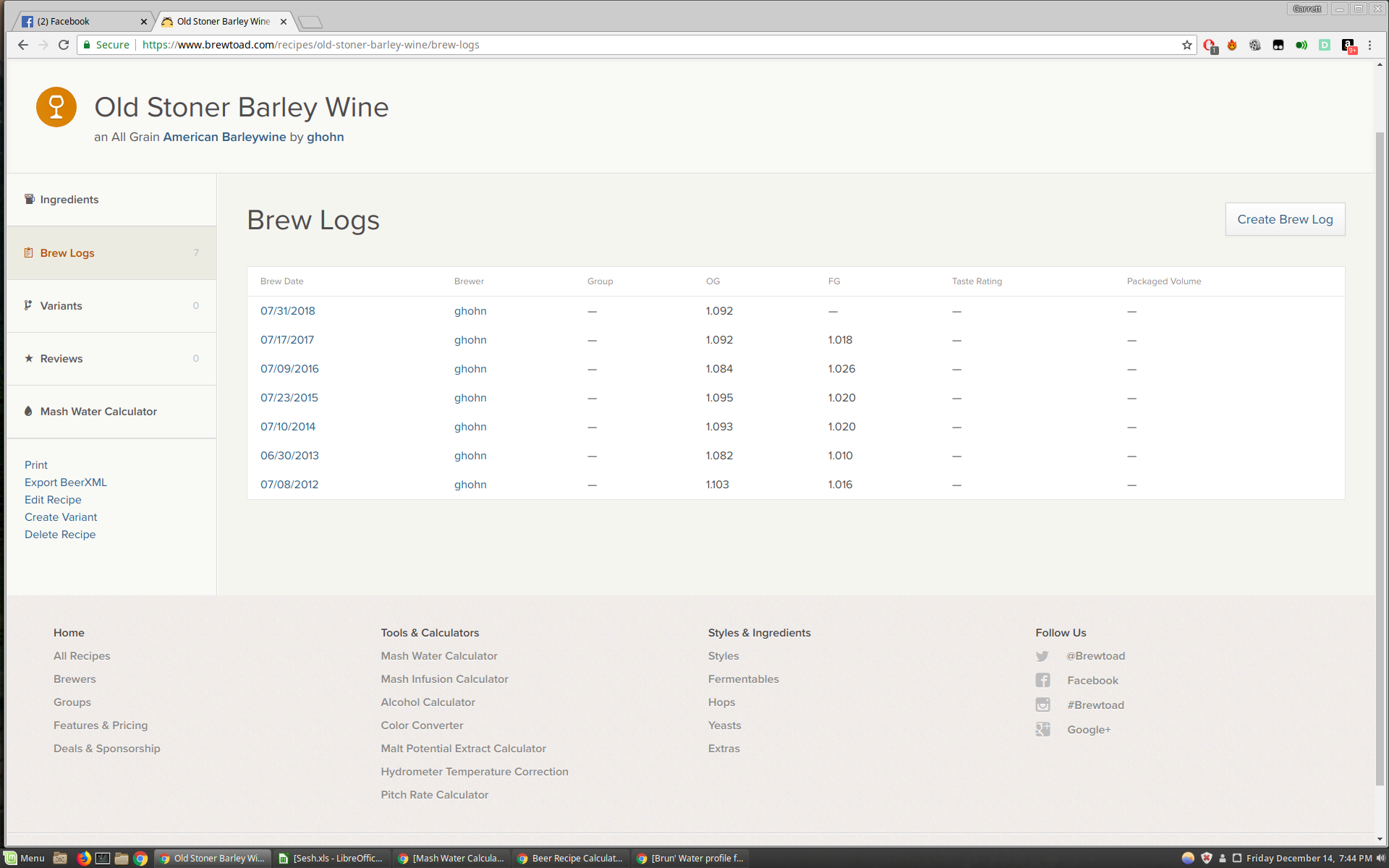This screenshot has width=1389, height=868.
Task: Expand the Reviews section in sidebar
Action: click(61, 358)
